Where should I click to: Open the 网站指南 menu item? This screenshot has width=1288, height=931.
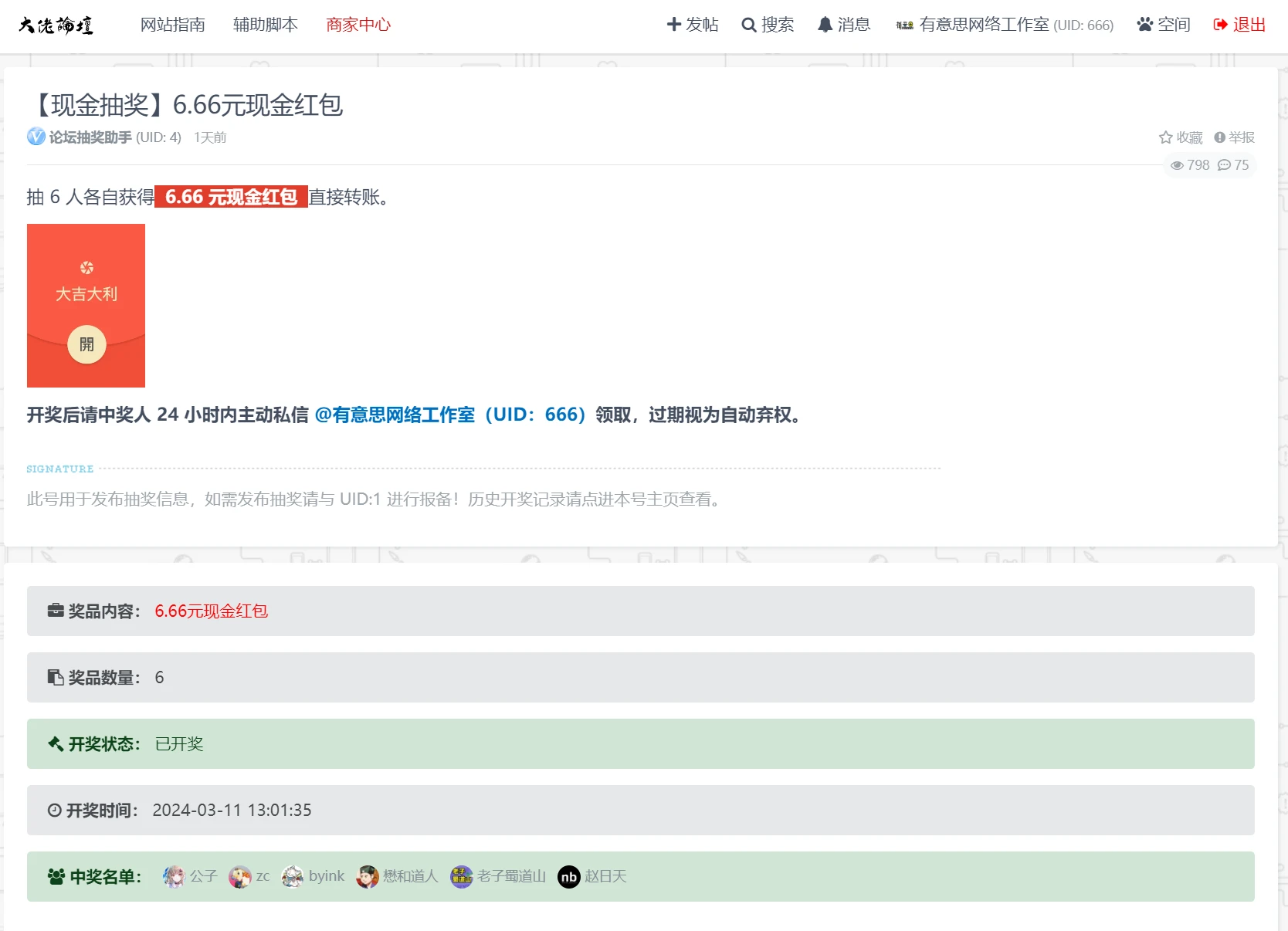coord(172,25)
